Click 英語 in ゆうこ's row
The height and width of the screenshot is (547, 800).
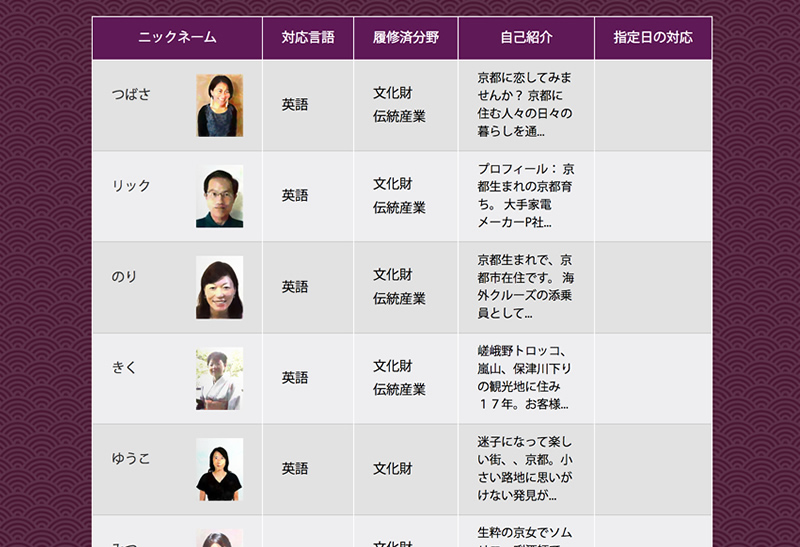[295, 468]
